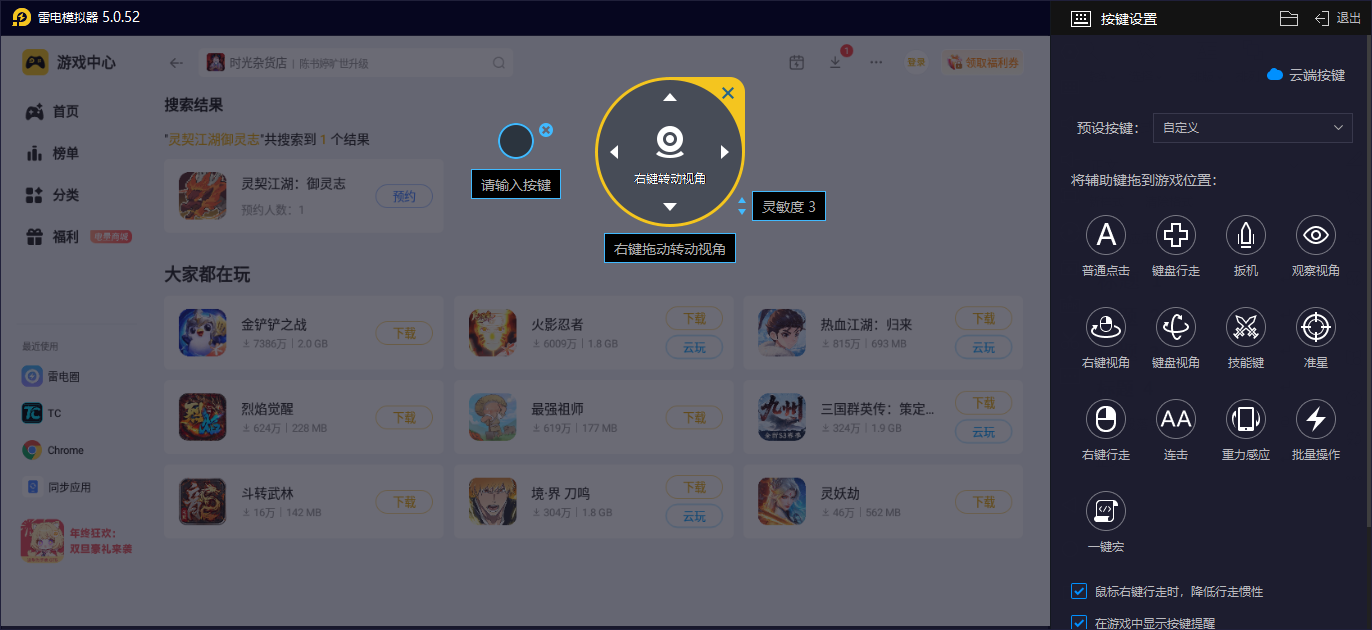The image size is (1372, 630).
Task: Open the 云端按键 cloud keys link
Action: (x=1306, y=75)
